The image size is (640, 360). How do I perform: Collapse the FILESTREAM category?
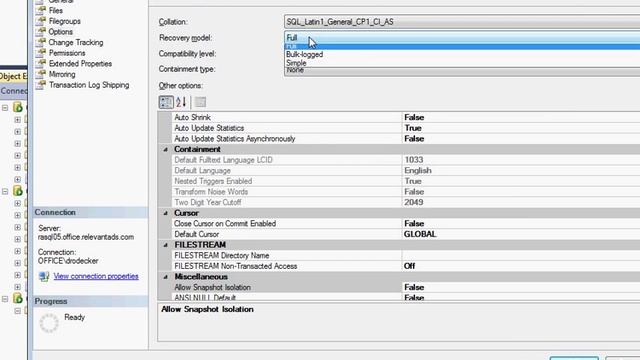pos(165,245)
